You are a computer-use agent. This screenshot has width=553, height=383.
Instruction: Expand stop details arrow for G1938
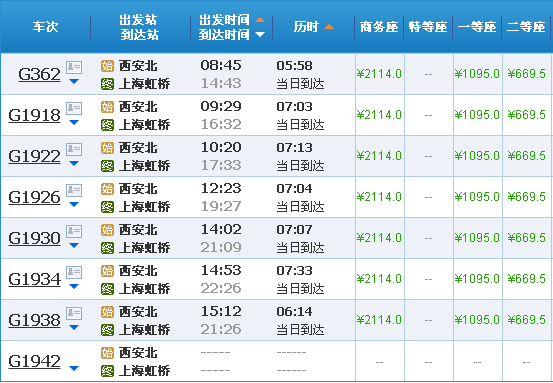(x=74, y=327)
